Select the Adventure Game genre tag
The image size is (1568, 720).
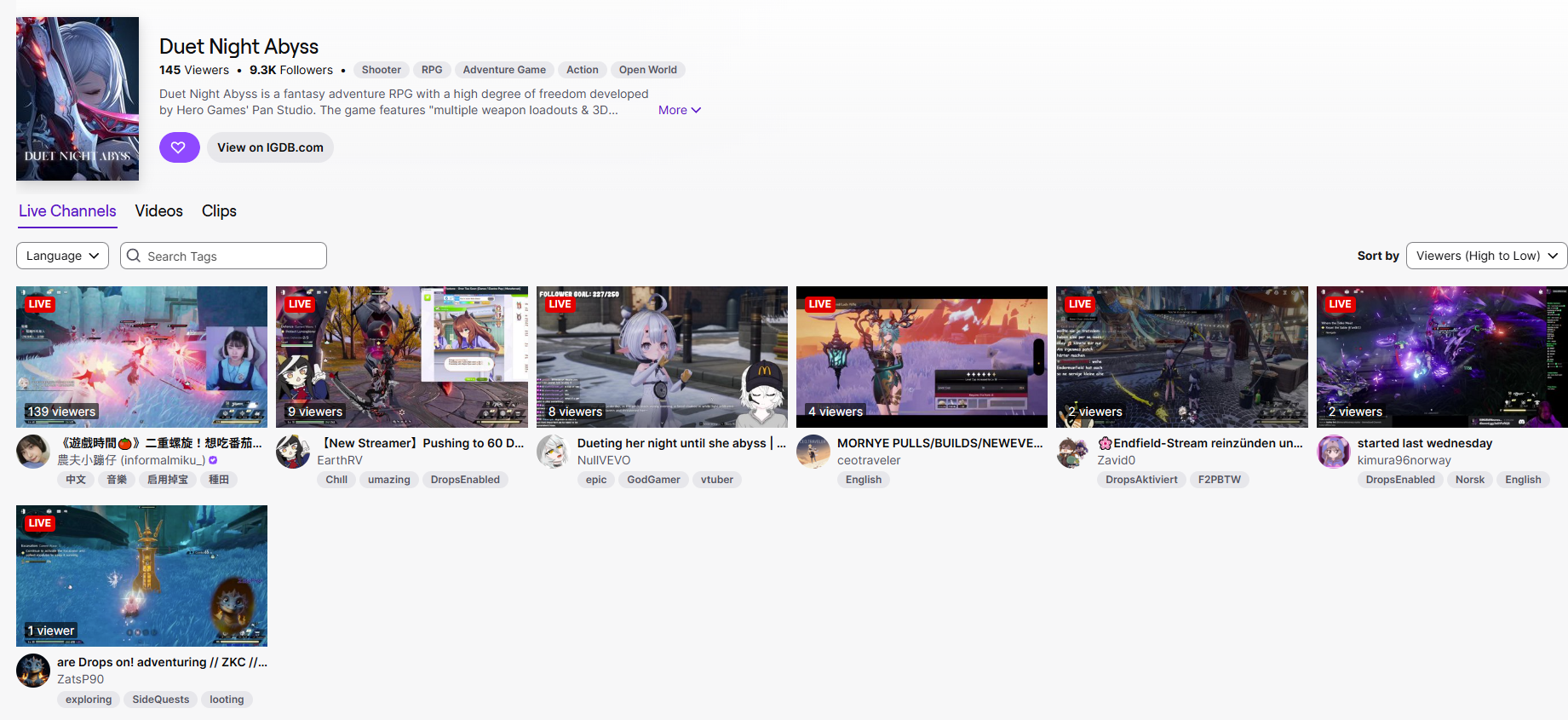click(x=504, y=70)
